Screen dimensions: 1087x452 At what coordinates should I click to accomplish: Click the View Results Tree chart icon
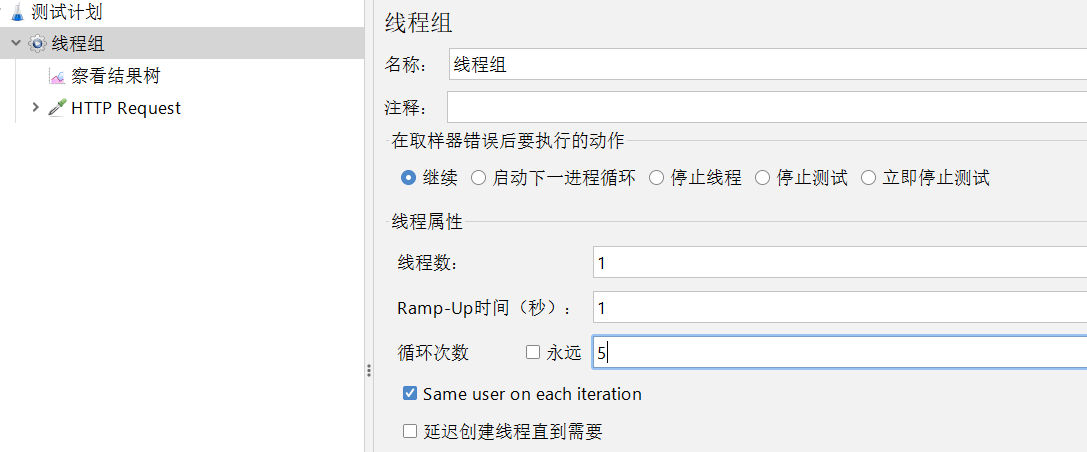pos(57,76)
